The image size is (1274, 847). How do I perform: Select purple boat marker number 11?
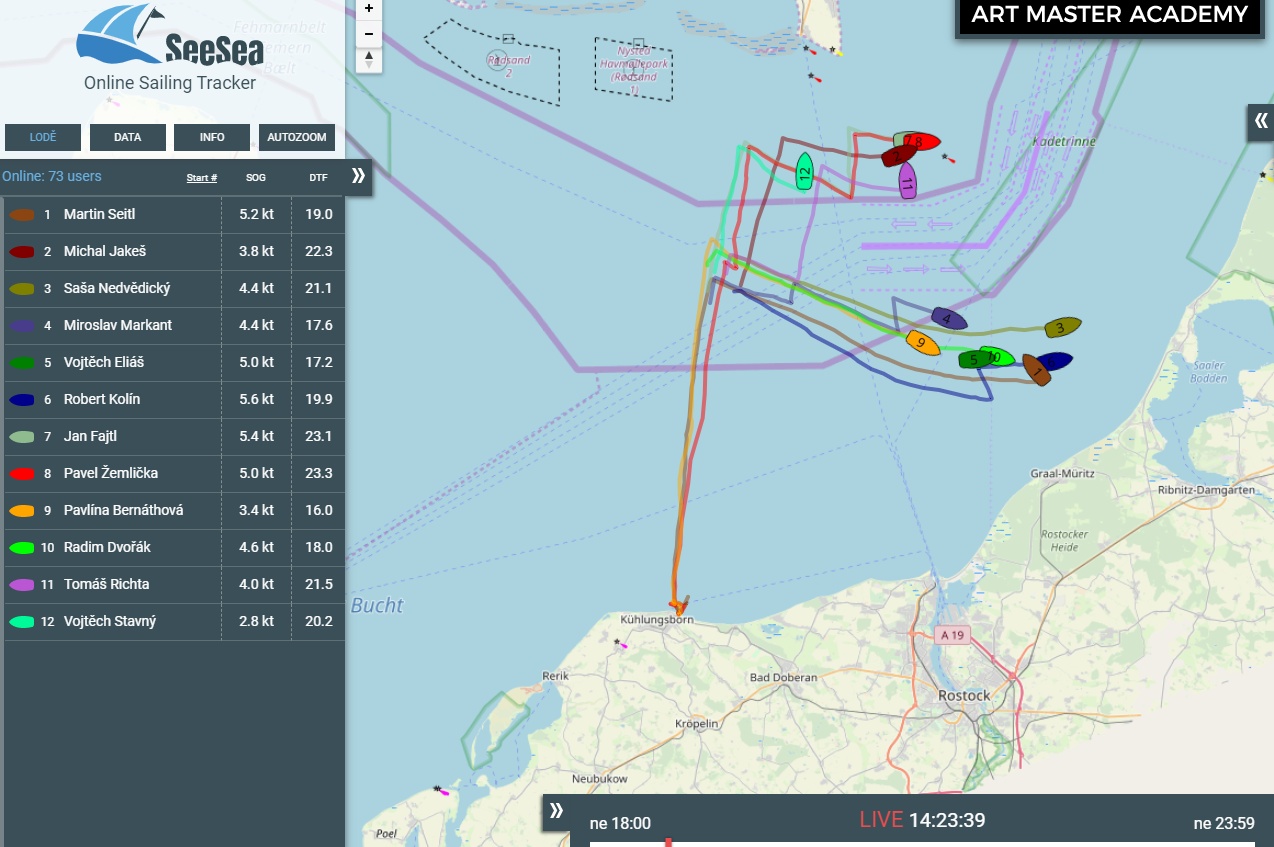pos(907,181)
